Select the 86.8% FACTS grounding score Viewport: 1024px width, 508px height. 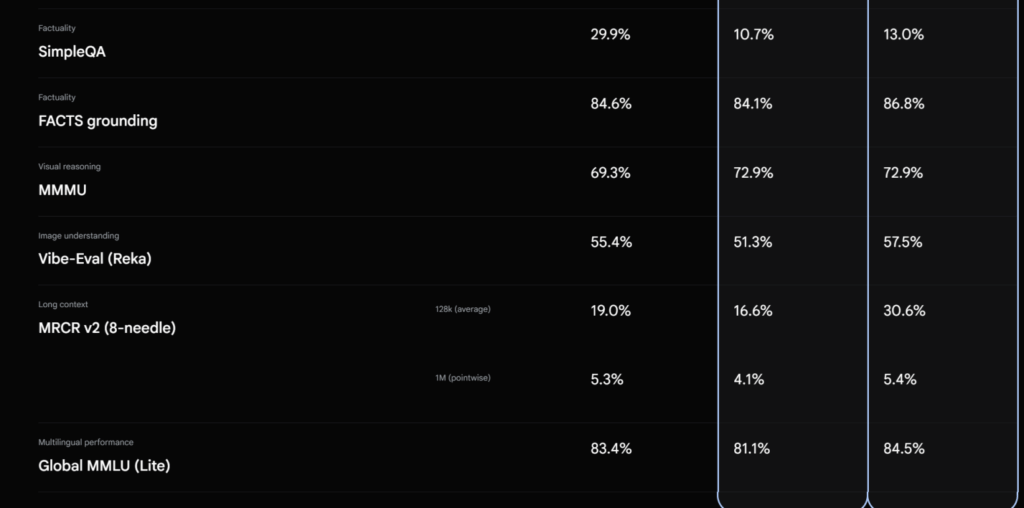[904, 104]
